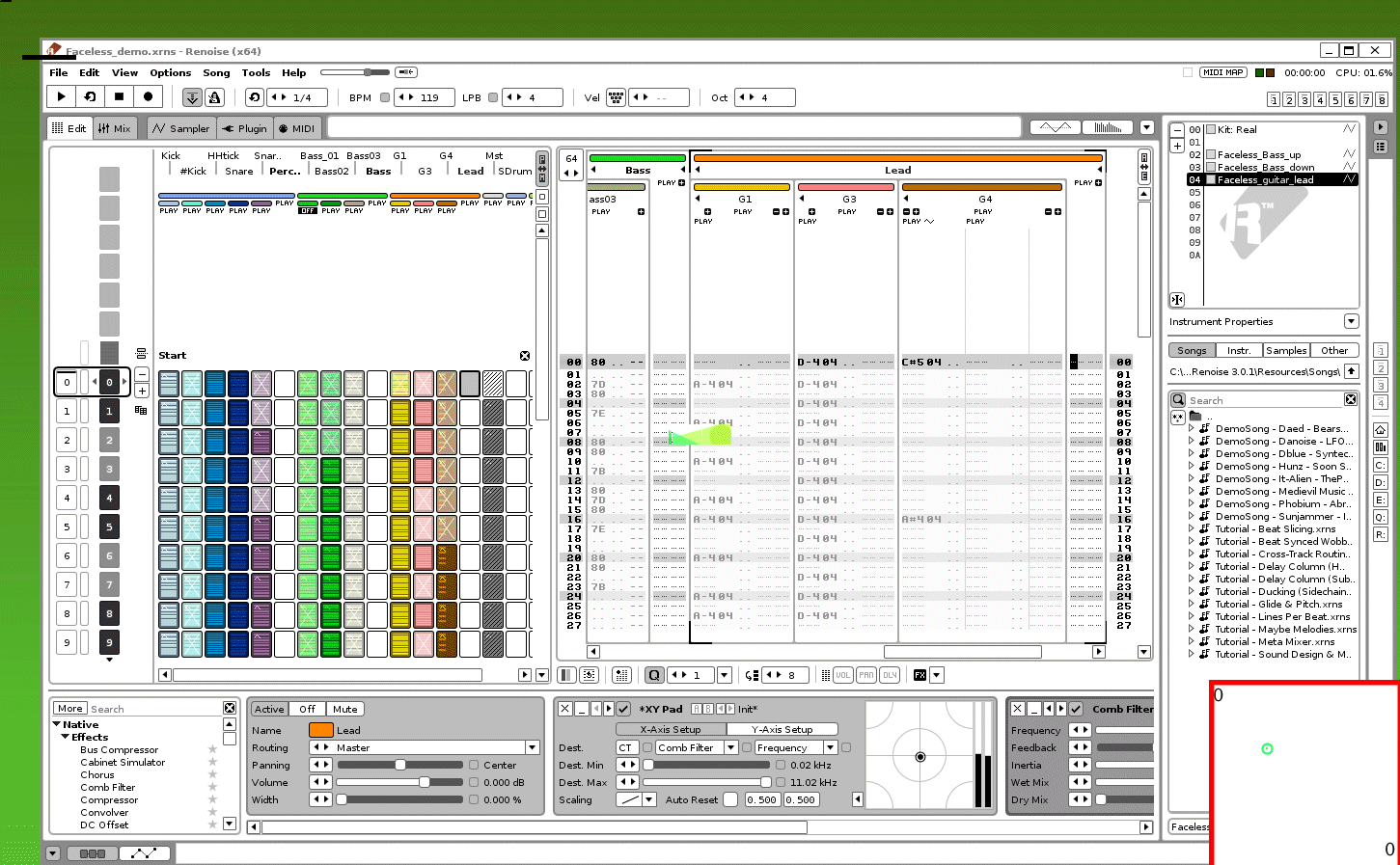
Task: Switch to the Sampler tab
Action: click(x=180, y=128)
